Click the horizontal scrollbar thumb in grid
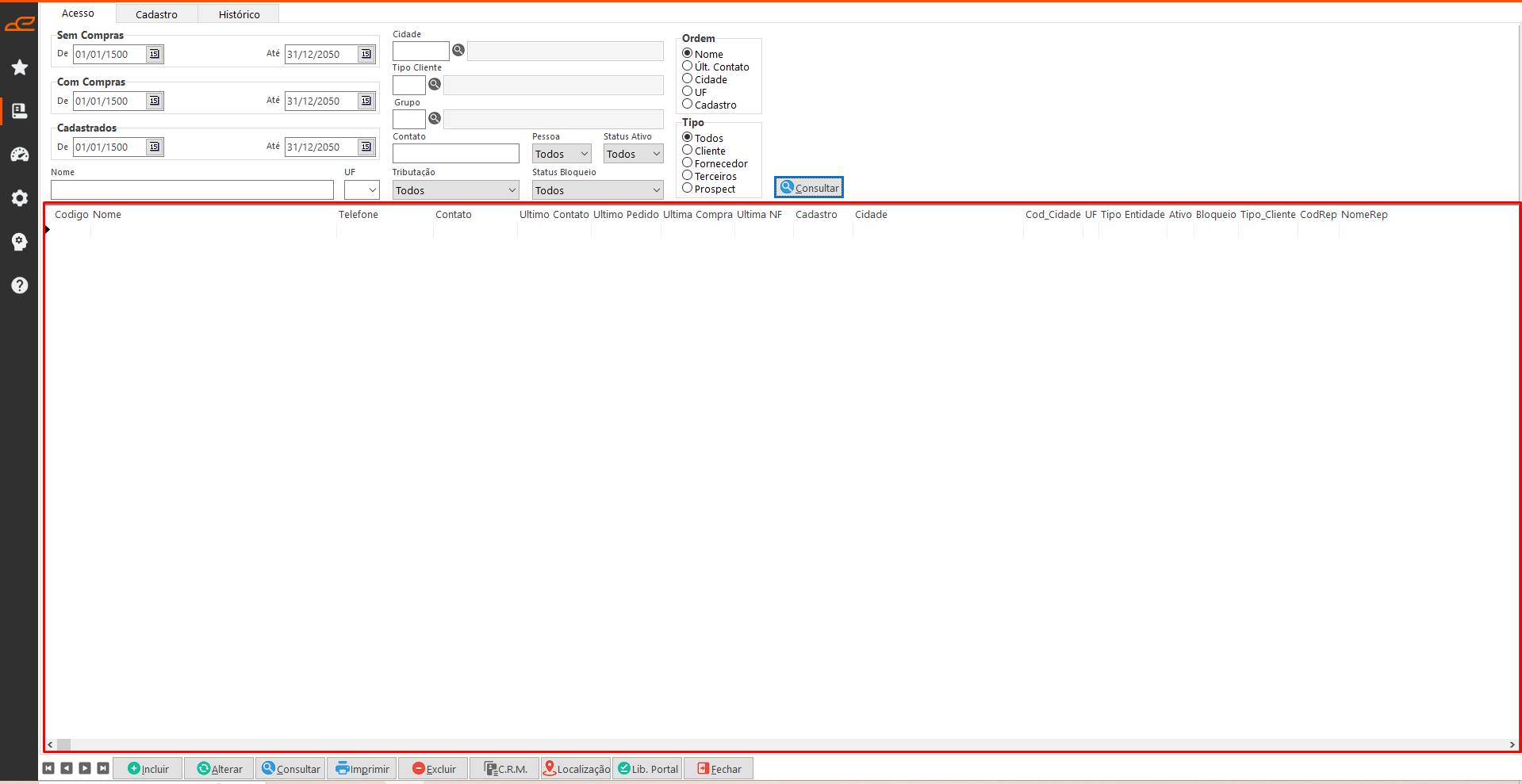 tap(64, 744)
